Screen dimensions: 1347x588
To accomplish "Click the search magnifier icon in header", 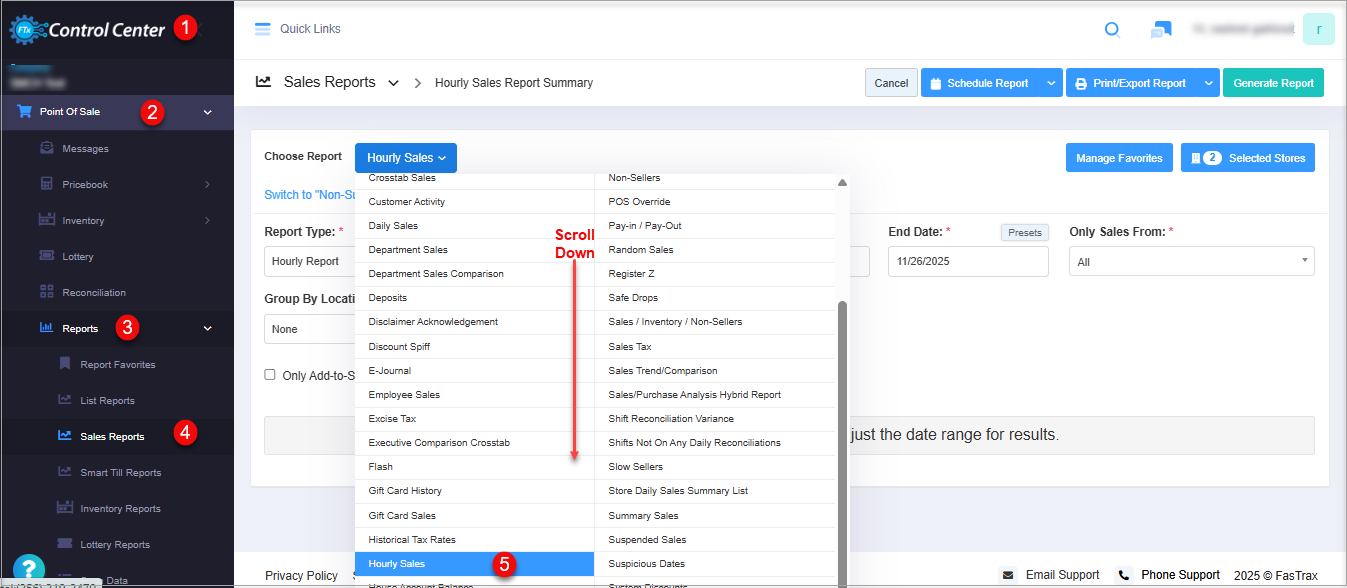I will (x=1111, y=30).
